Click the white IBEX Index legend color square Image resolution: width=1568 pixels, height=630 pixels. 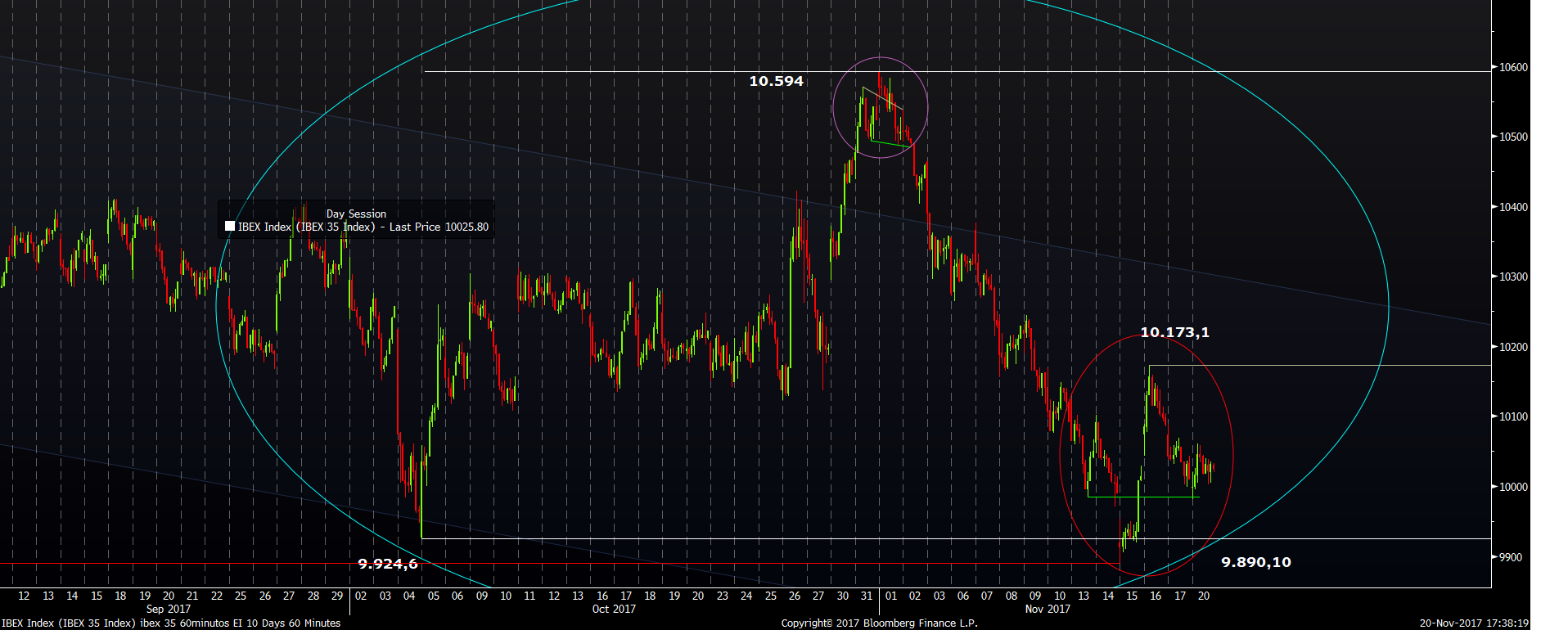230,227
